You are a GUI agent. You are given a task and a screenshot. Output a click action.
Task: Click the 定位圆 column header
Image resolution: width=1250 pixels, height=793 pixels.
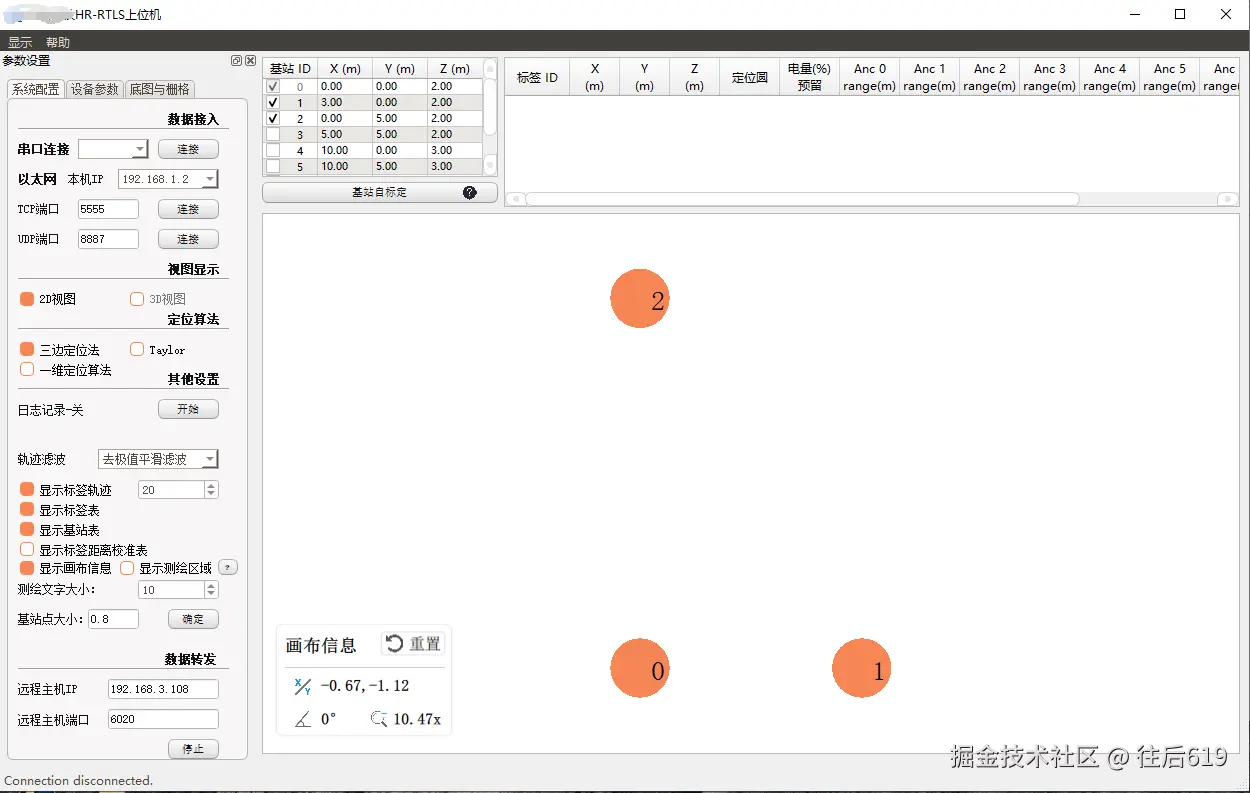(x=749, y=77)
